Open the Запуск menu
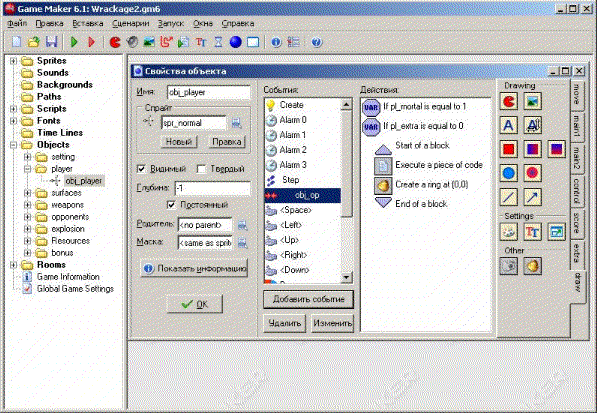 (171, 24)
